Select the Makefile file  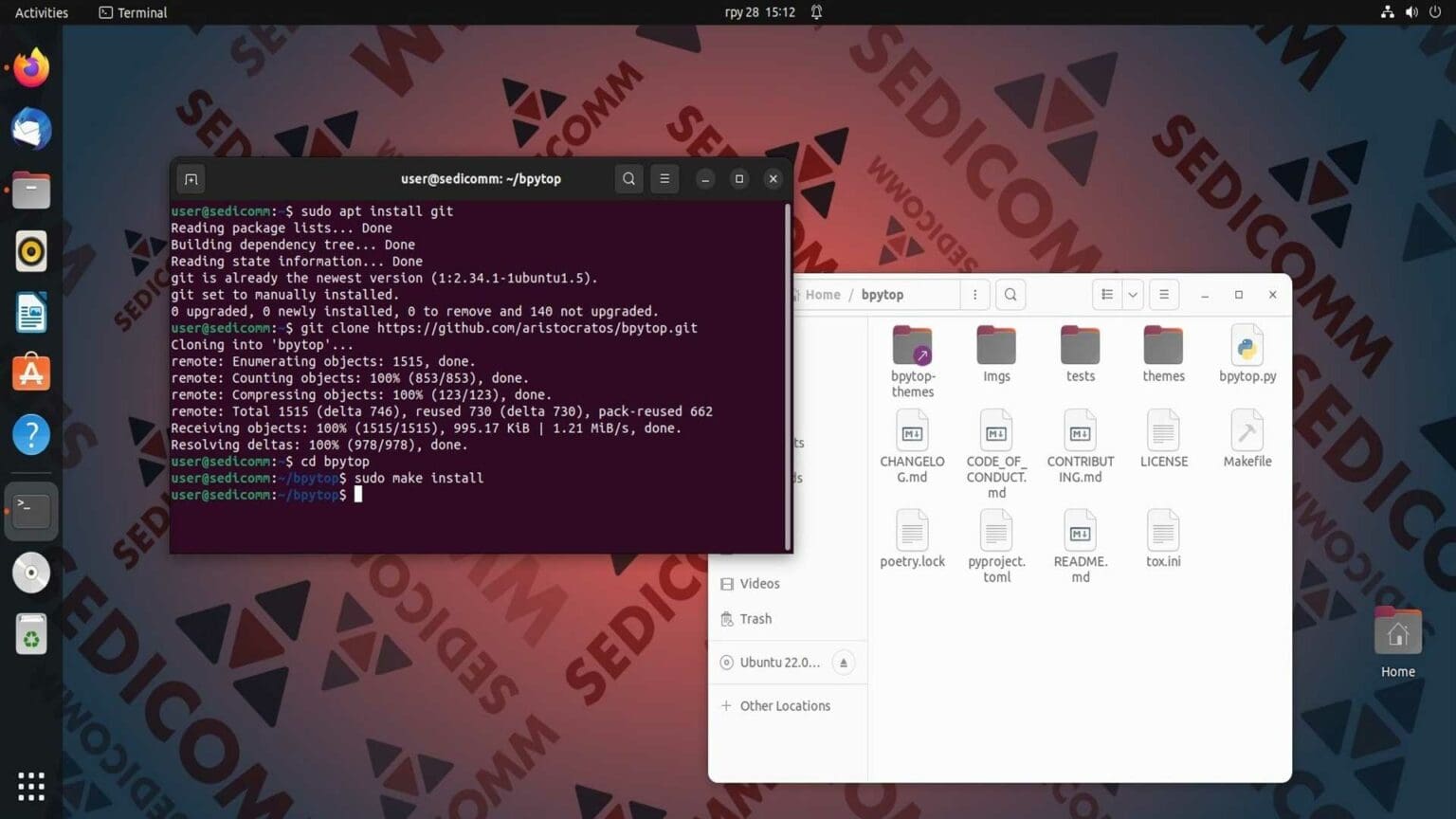click(1247, 439)
